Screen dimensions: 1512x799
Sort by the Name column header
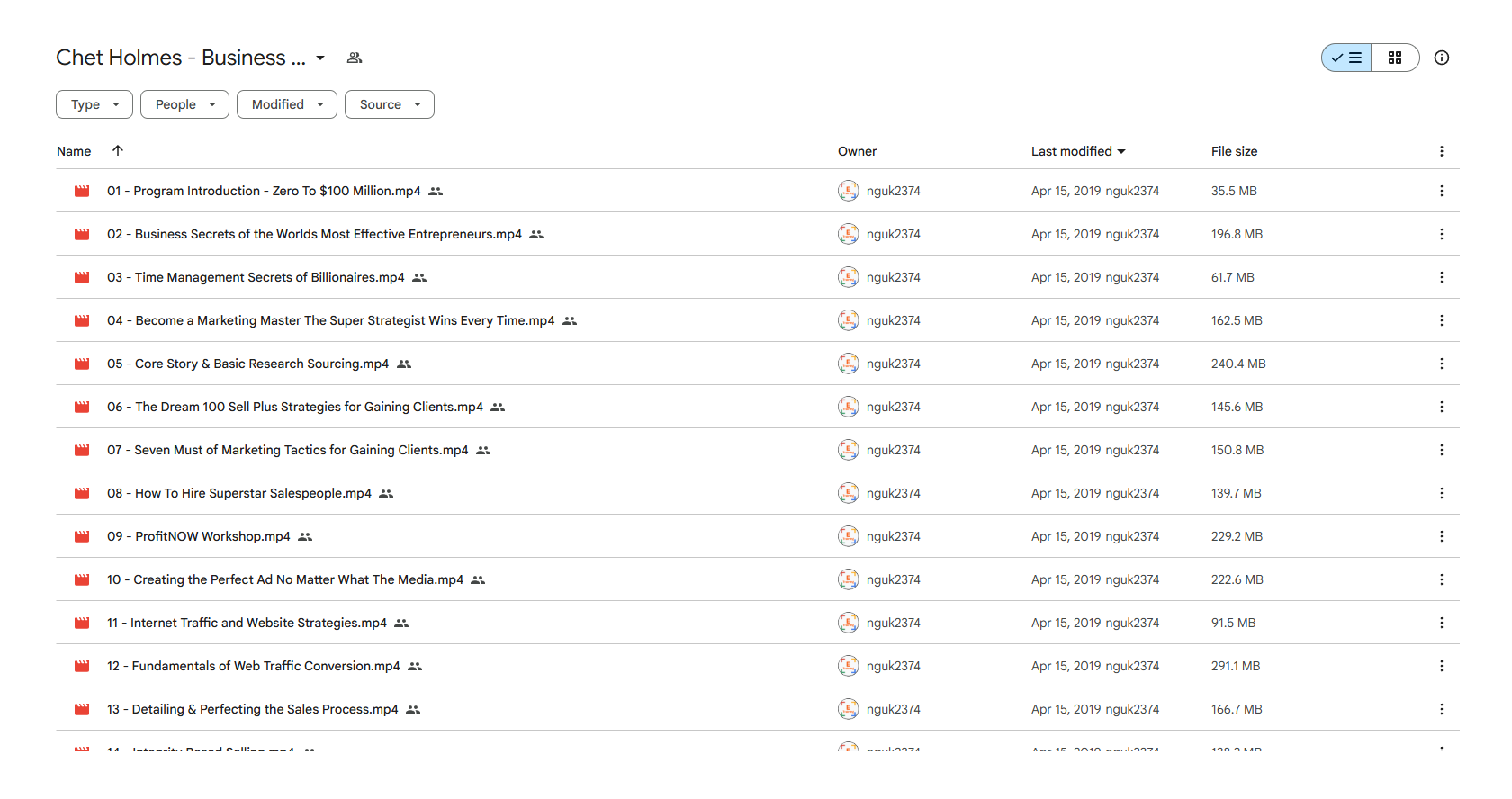[x=74, y=151]
